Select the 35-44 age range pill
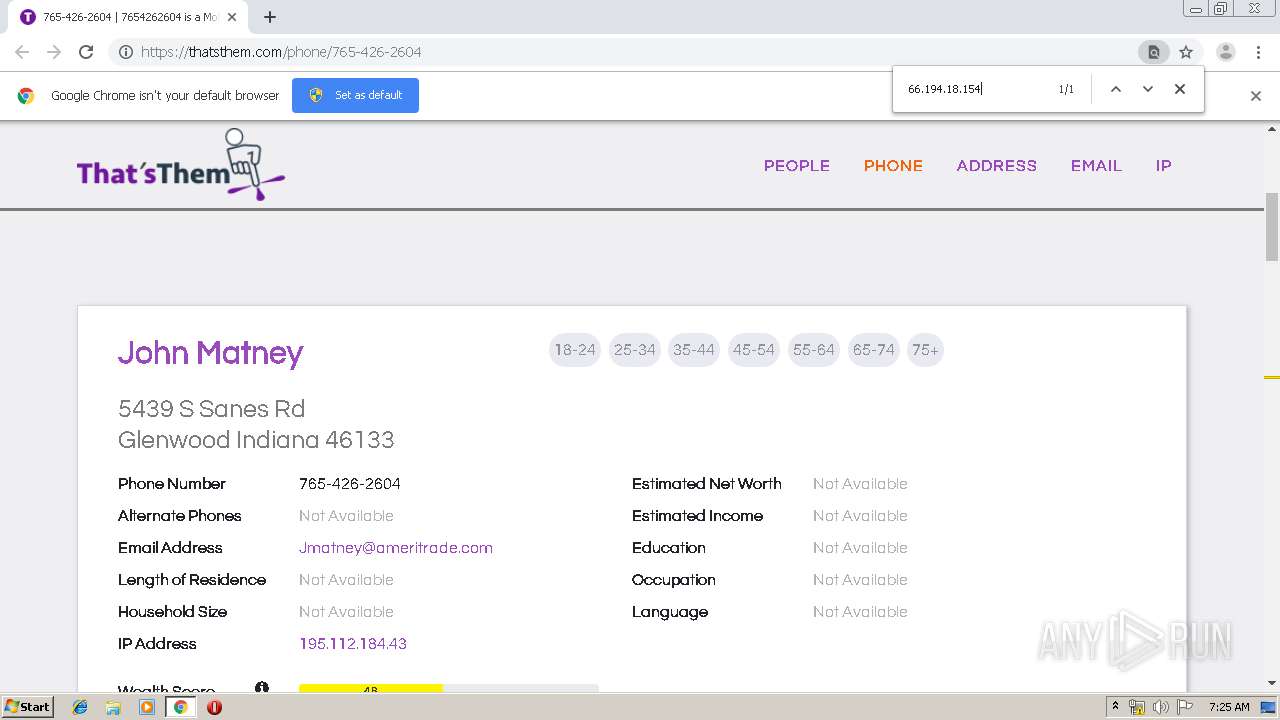This screenshot has height=720, width=1280. pyautogui.click(x=694, y=350)
